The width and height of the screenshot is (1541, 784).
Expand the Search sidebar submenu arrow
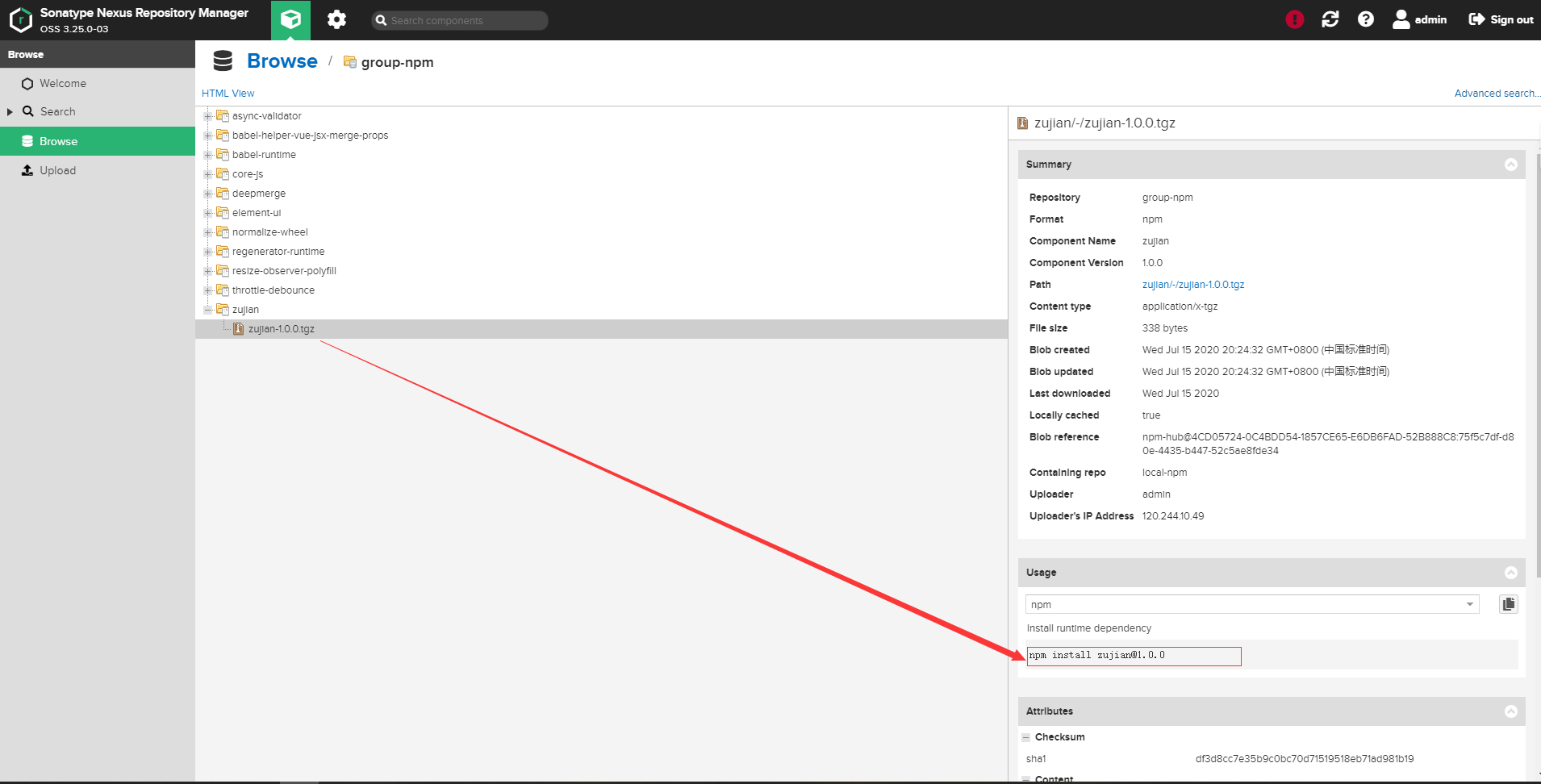pyautogui.click(x=10, y=112)
